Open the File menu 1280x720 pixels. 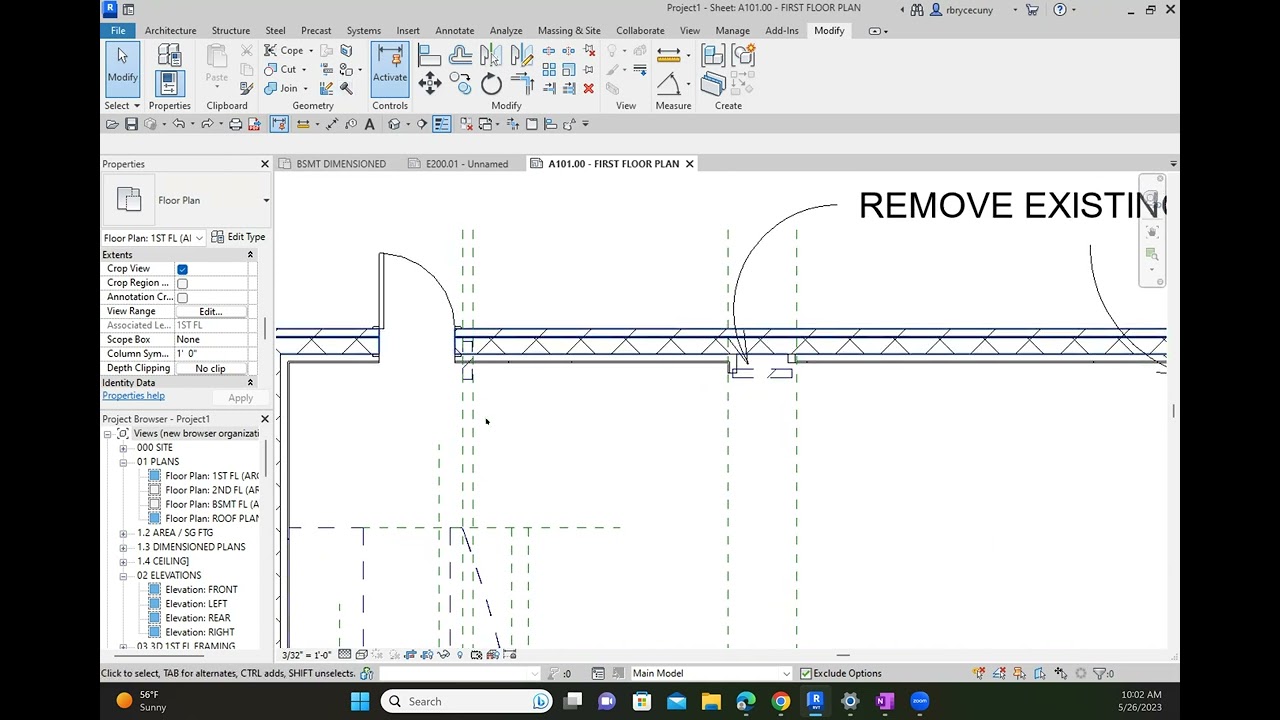click(x=118, y=31)
